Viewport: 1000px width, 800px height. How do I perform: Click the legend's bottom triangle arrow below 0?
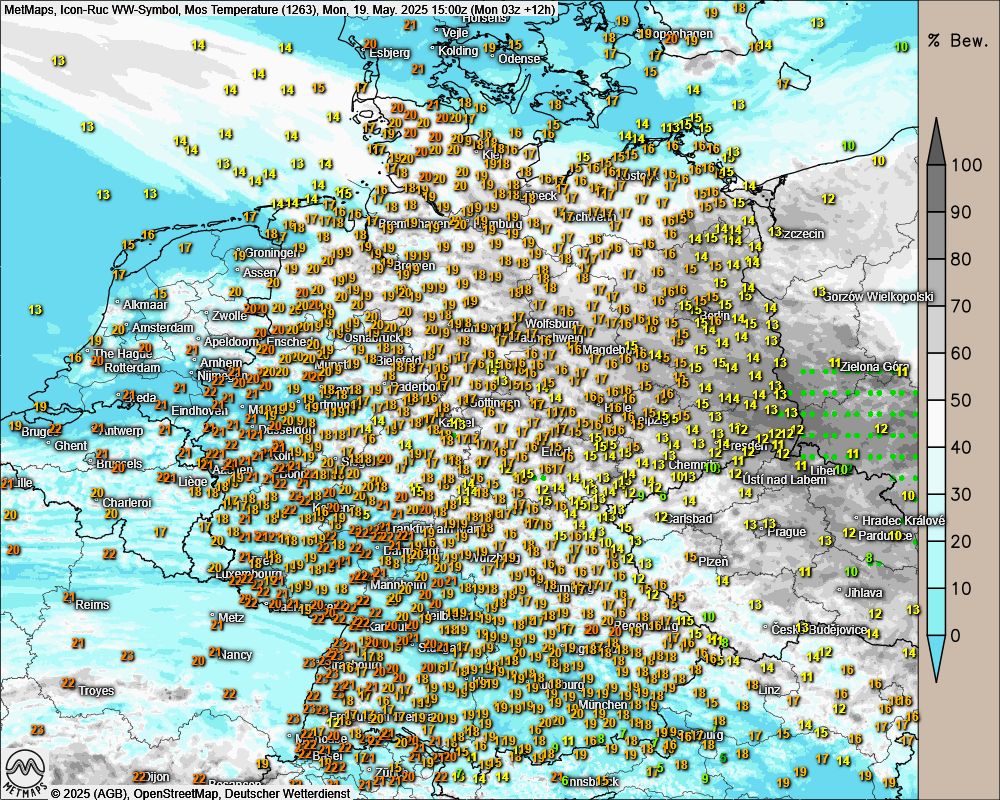pyautogui.click(x=937, y=658)
